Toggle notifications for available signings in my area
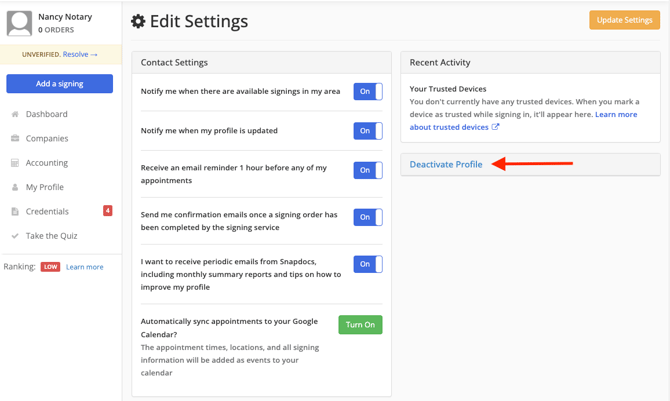The width and height of the screenshot is (670, 401). (x=368, y=91)
